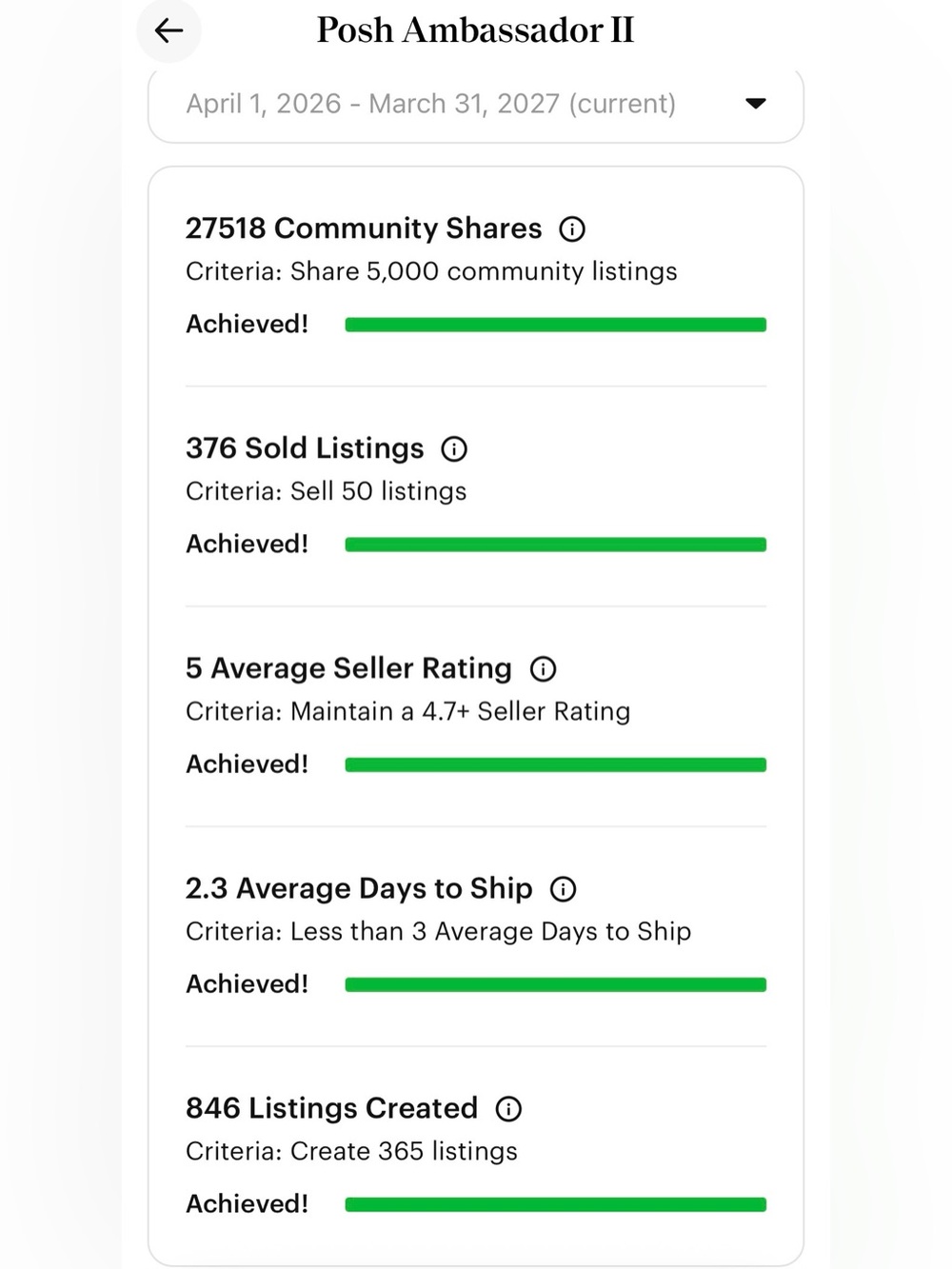This screenshot has height=1269, width=952.
Task: Go back using the arrow button
Action: (x=169, y=31)
